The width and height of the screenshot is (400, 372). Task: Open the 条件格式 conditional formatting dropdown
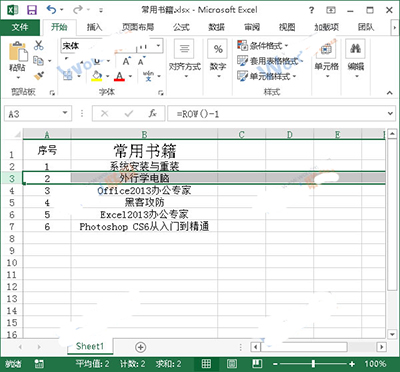(x=263, y=45)
